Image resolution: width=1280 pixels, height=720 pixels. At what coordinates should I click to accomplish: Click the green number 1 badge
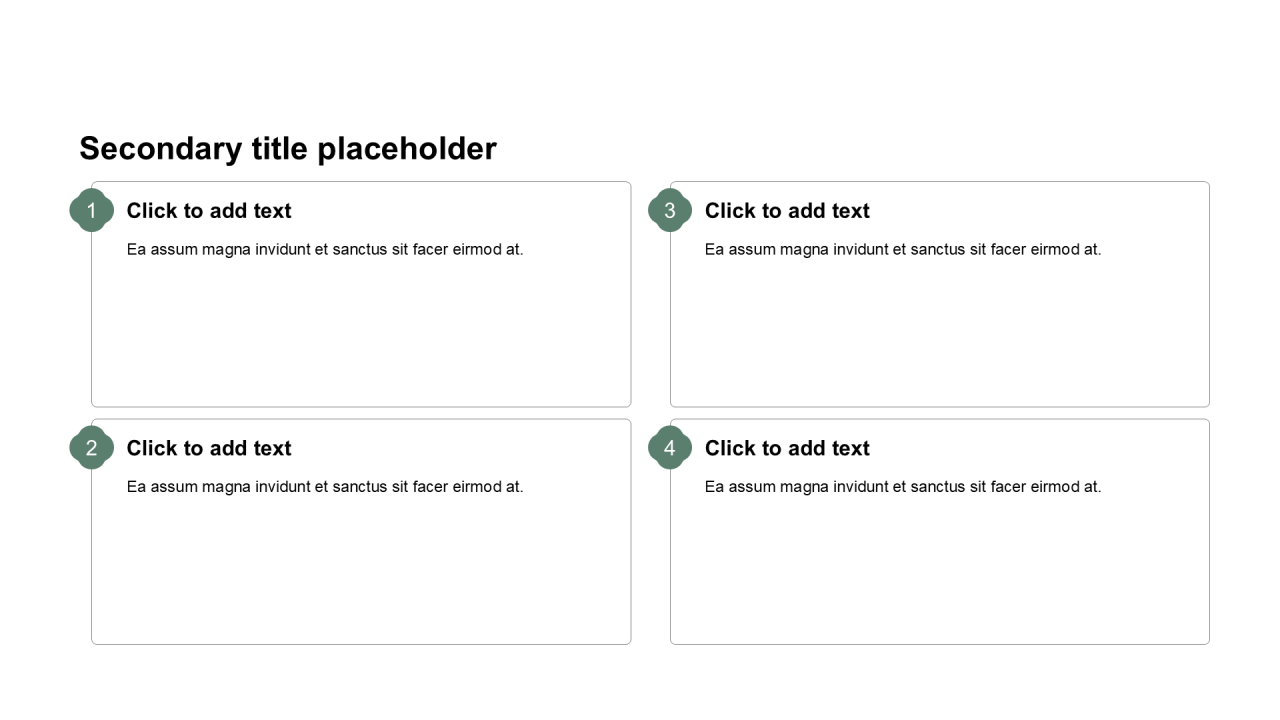tap(91, 210)
